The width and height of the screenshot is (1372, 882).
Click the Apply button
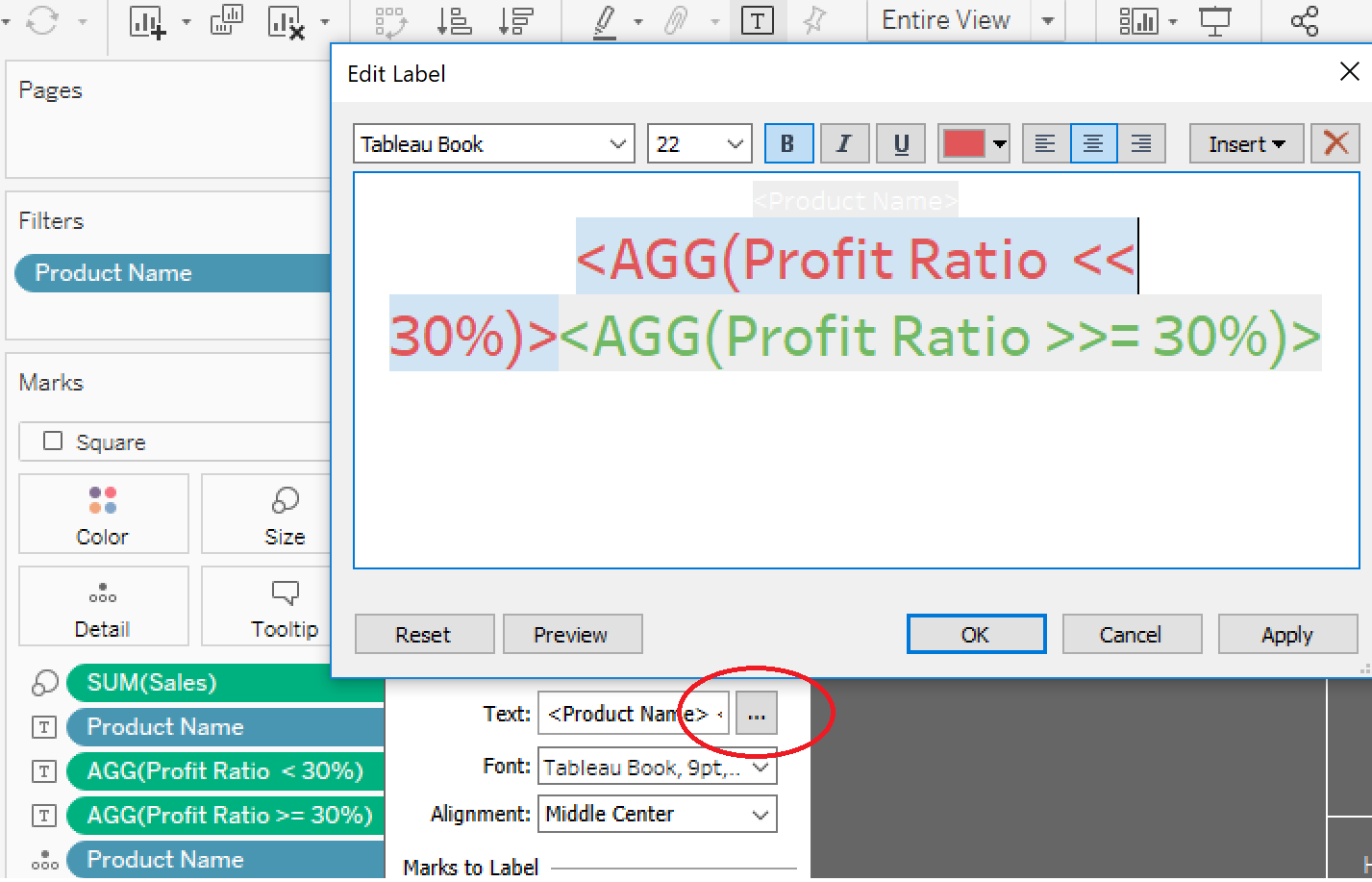pos(1287,635)
